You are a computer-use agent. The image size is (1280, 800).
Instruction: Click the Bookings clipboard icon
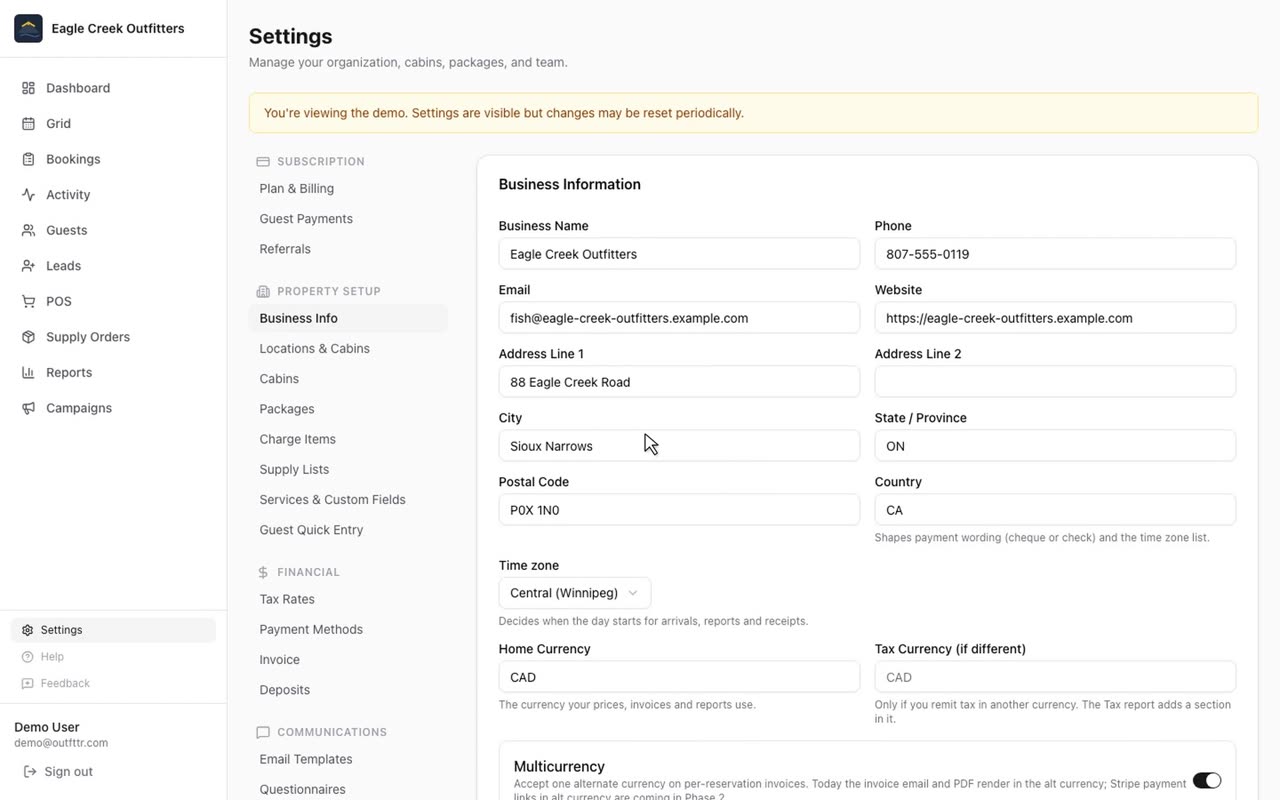click(28, 159)
